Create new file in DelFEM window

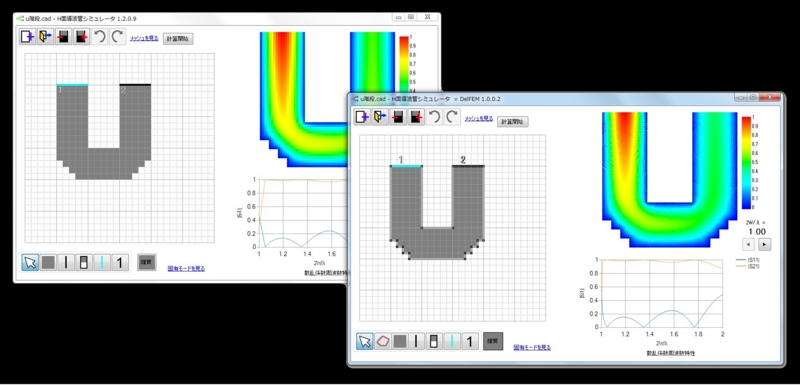tap(363, 117)
